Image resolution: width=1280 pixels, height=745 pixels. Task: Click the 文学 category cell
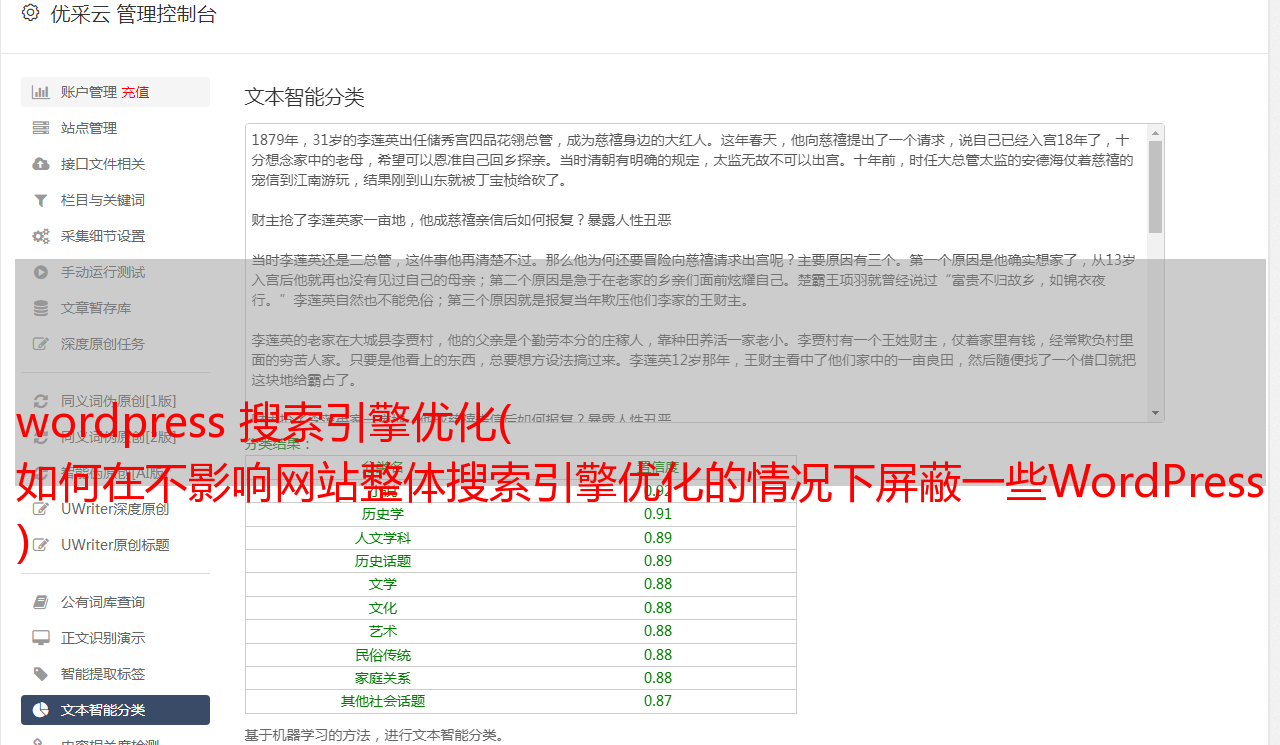[383, 584]
